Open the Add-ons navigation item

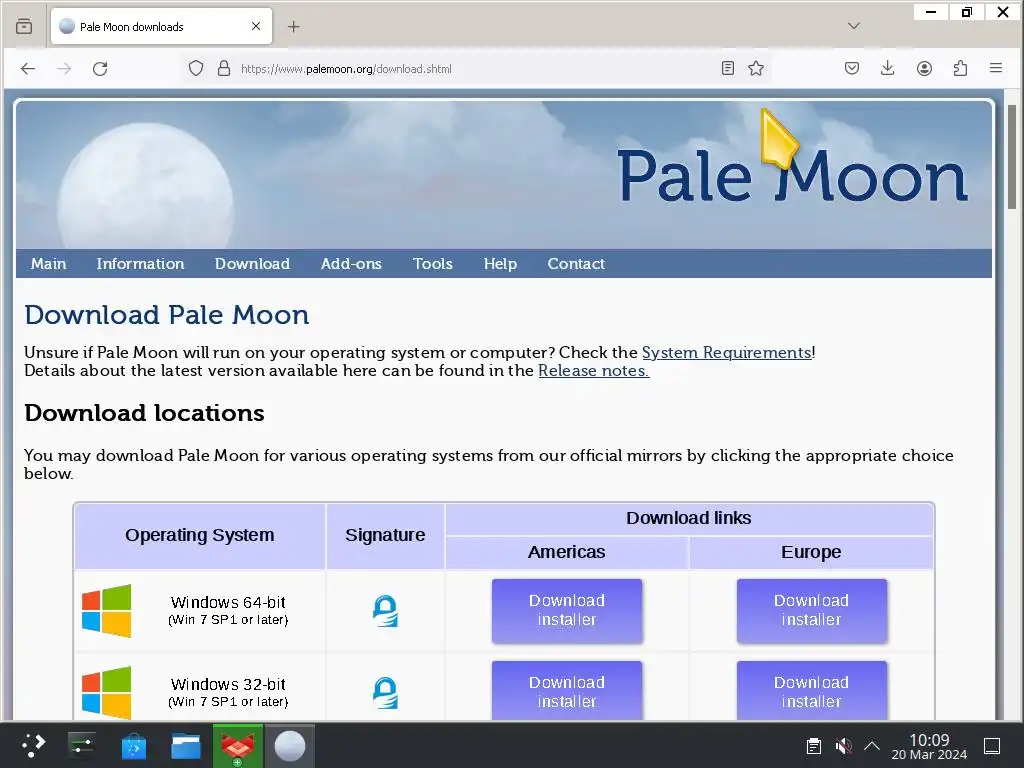click(x=351, y=264)
